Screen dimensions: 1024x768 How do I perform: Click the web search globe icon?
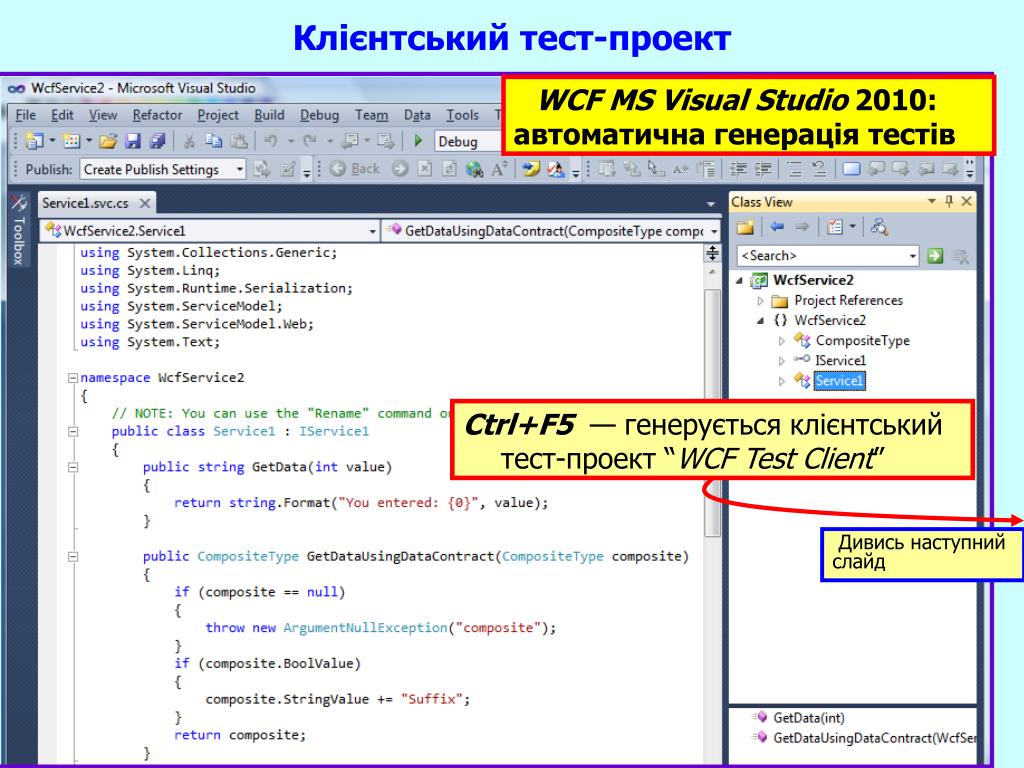click(x=475, y=170)
